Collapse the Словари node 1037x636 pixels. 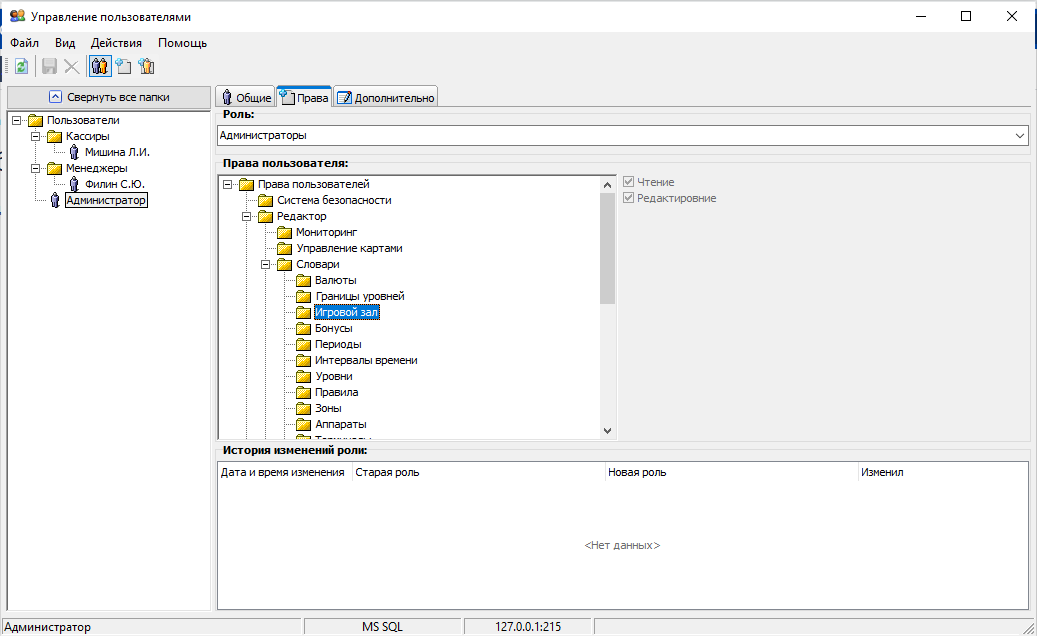point(265,264)
